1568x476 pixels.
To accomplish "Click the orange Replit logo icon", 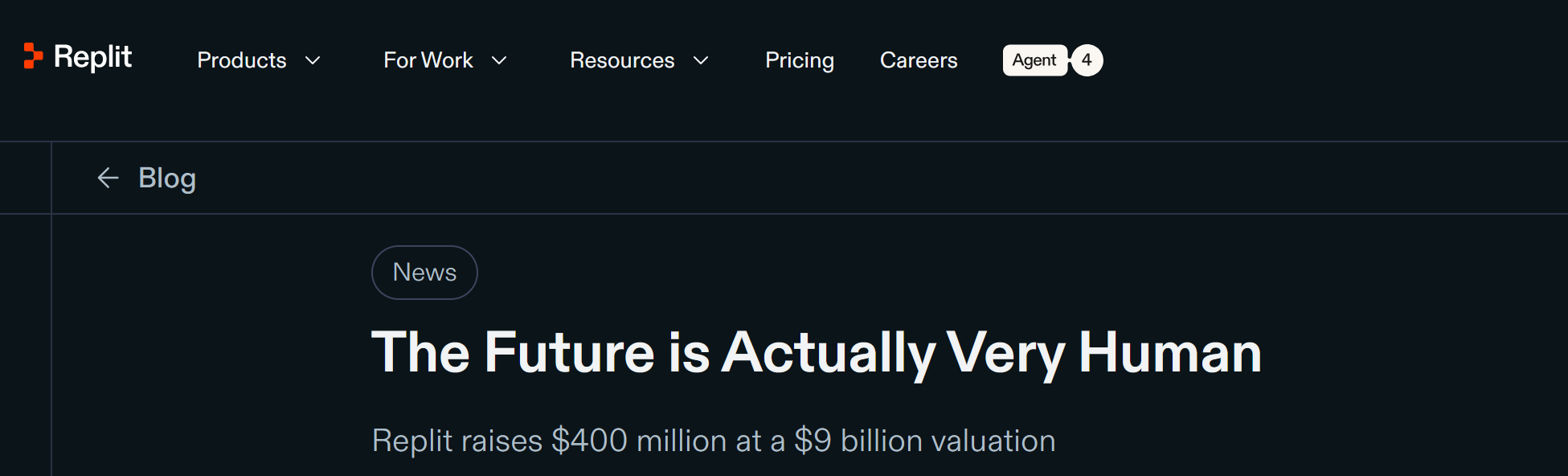I will 33,56.
